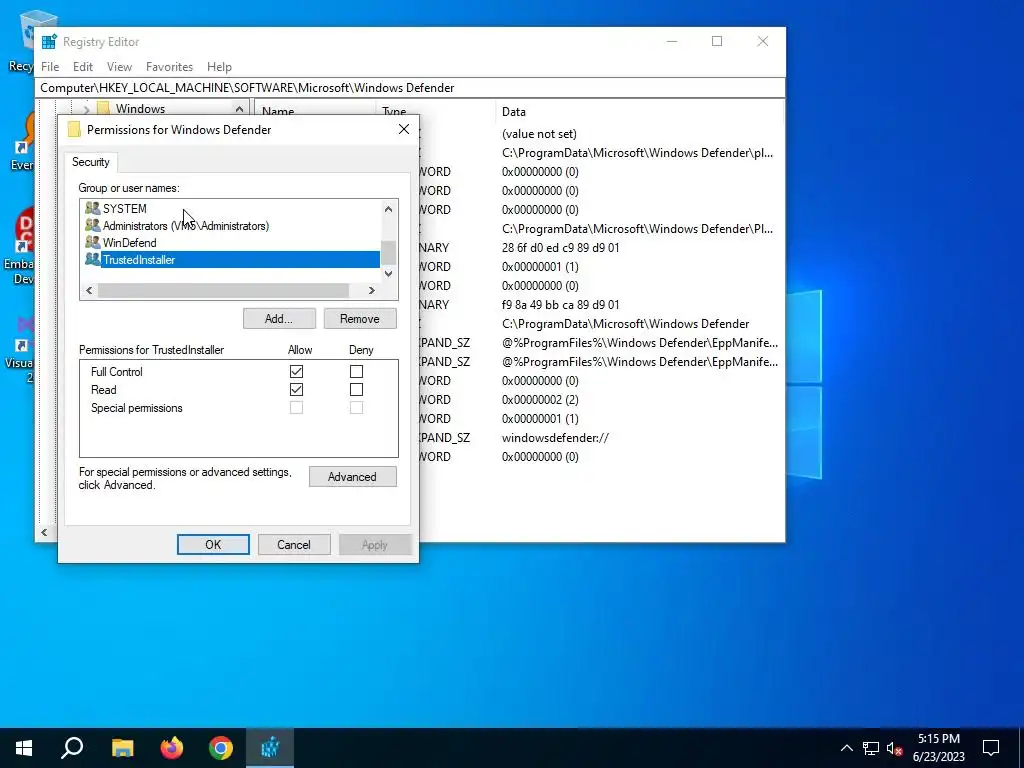This screenshot has width=1024, height=768.
Task: Click the Allow Special permissions checkbox
Action: click(296, 408)
